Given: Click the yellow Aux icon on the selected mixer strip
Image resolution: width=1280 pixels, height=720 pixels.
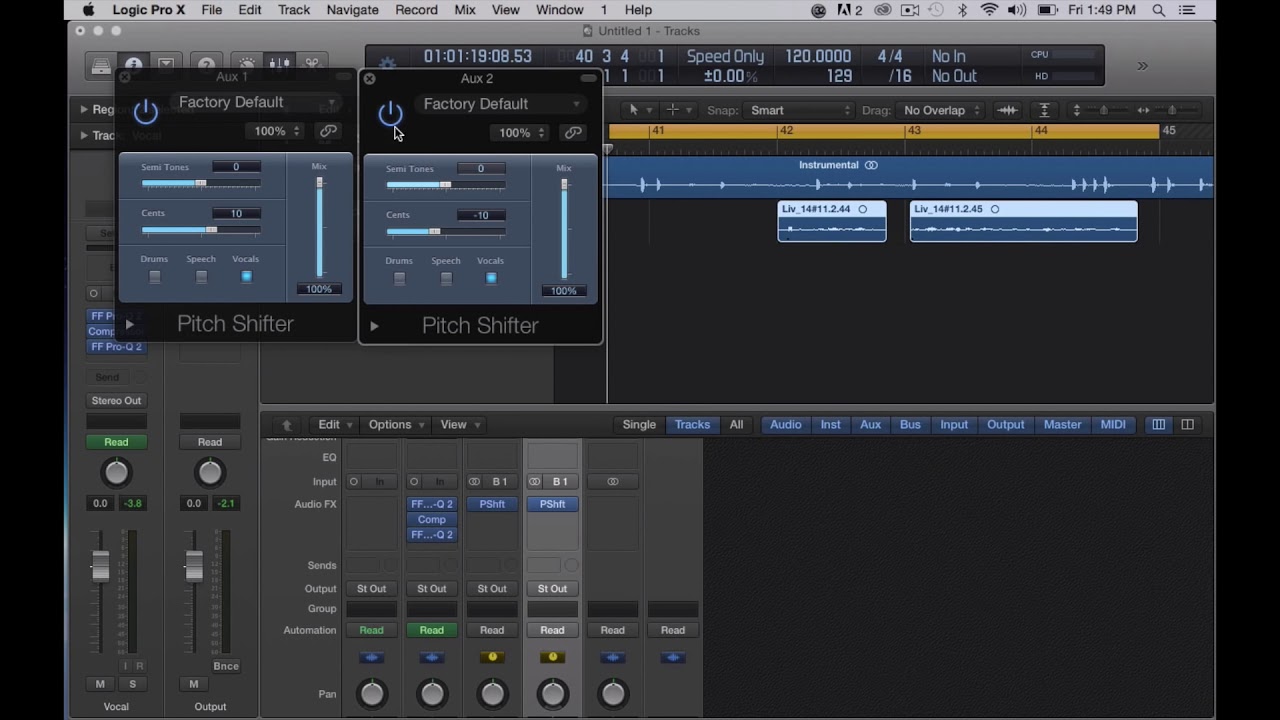Looking at the screenshot, I should click(x=552, y=657).
